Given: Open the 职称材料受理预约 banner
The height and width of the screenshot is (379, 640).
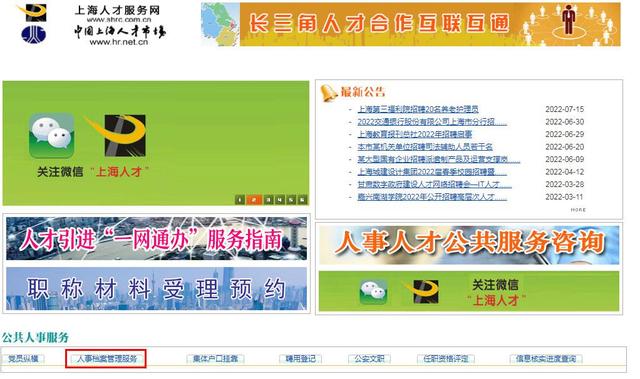Looking at the screenshot, I should (156, 289).
